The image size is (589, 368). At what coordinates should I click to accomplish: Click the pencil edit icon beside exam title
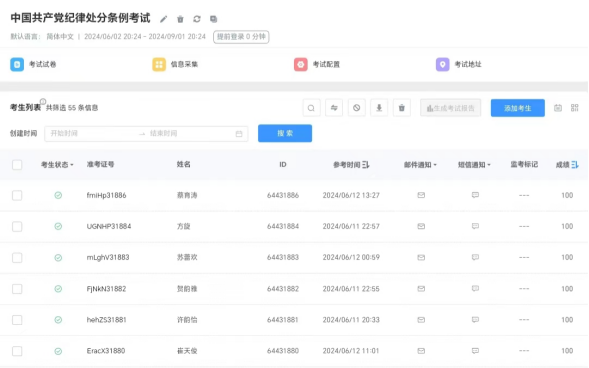point(163,19)
